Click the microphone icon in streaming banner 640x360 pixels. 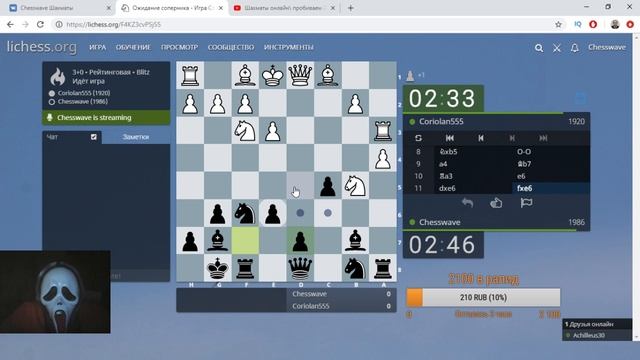click(x=50, y=118)
